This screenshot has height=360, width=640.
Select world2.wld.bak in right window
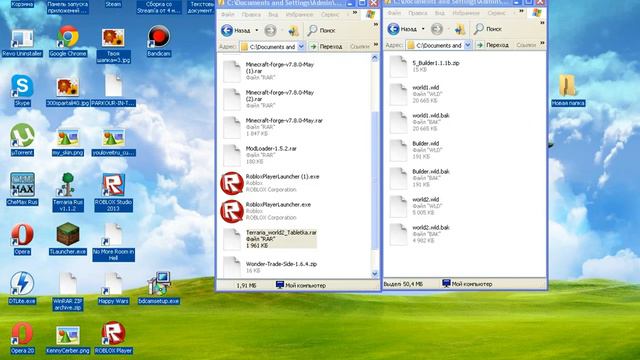[420, 234]
